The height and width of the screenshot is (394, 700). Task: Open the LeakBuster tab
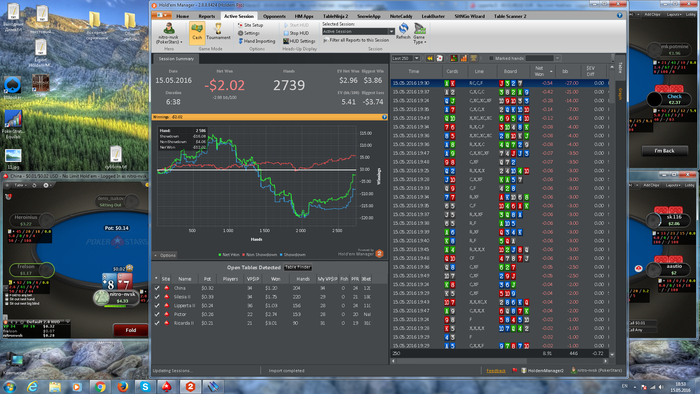(x=433, y=16)
